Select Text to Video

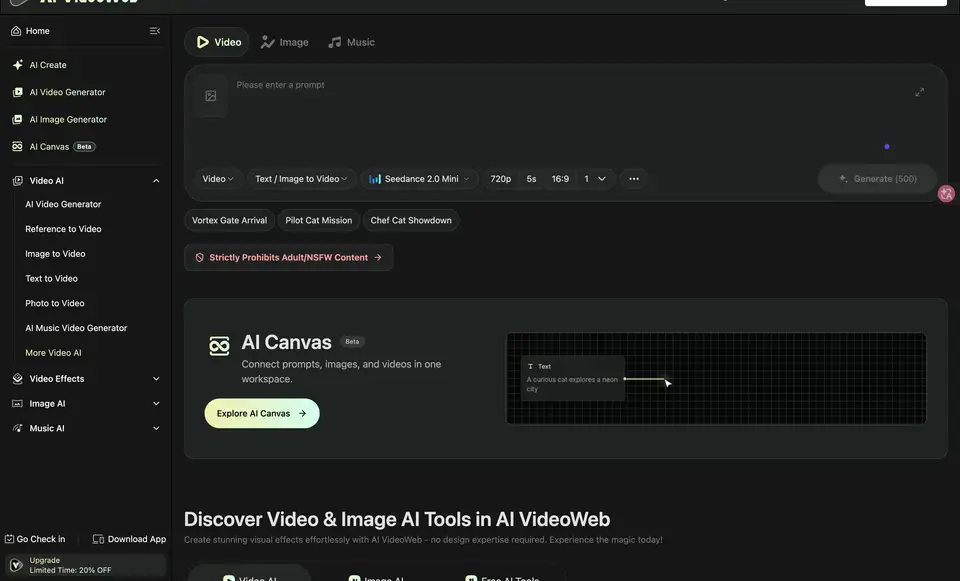51,279
